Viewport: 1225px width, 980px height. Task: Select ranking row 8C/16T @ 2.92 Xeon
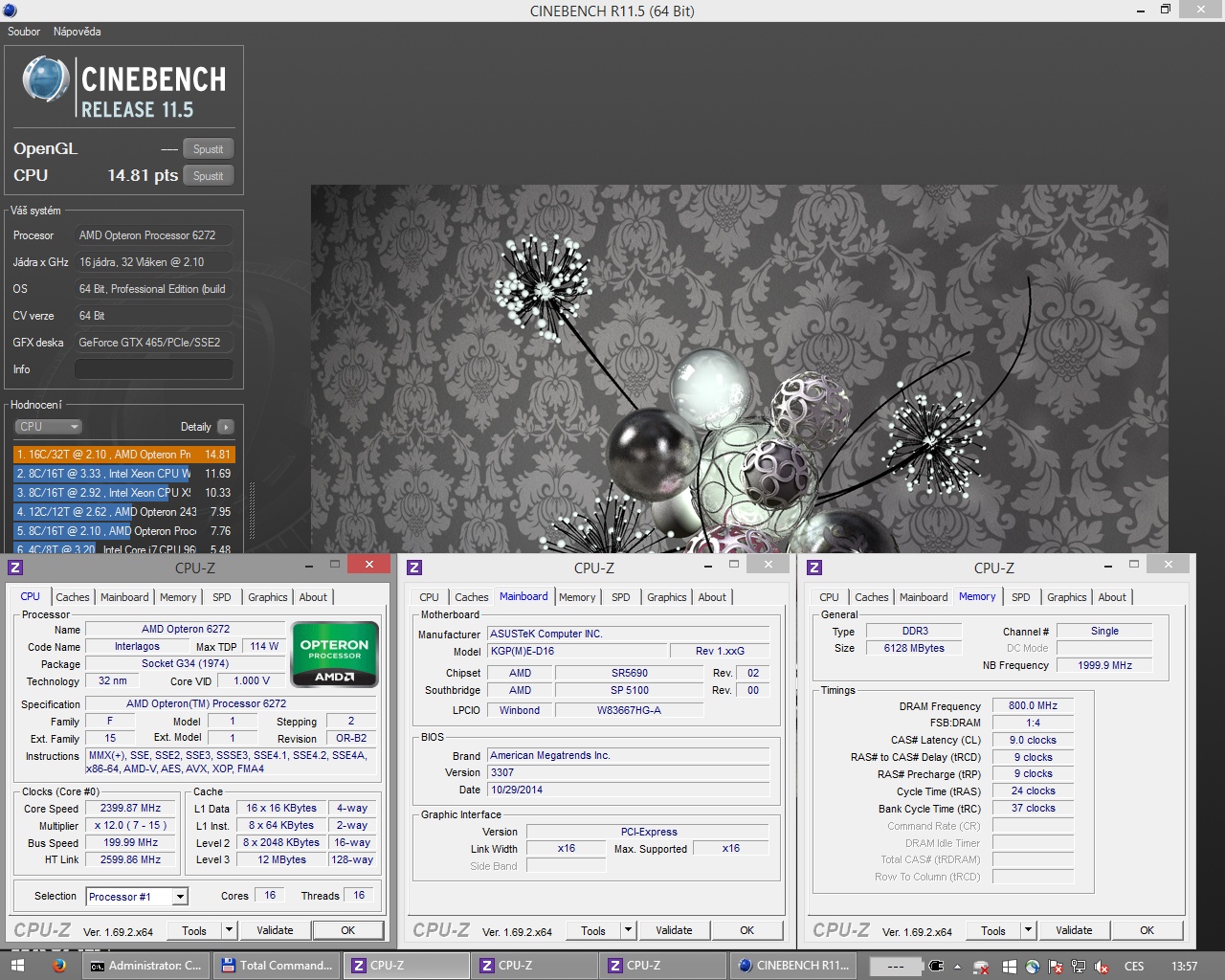click(x=124, y=493)
